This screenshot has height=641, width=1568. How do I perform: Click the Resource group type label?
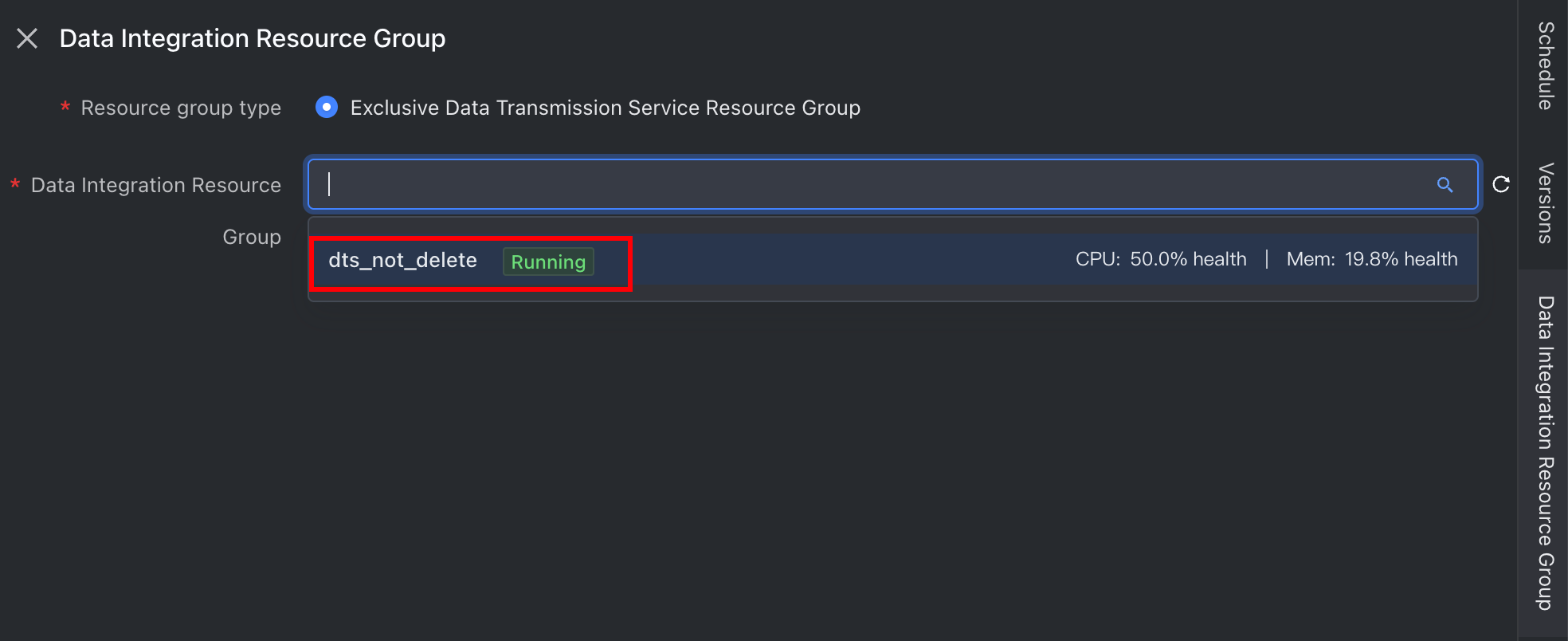(181, 108)
